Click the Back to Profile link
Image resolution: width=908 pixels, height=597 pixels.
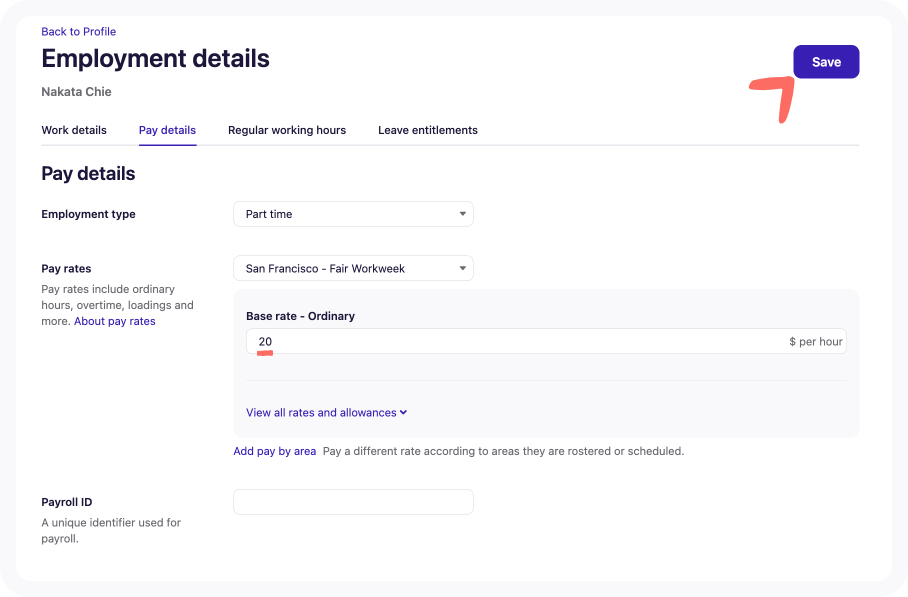[x=78, y=31]
